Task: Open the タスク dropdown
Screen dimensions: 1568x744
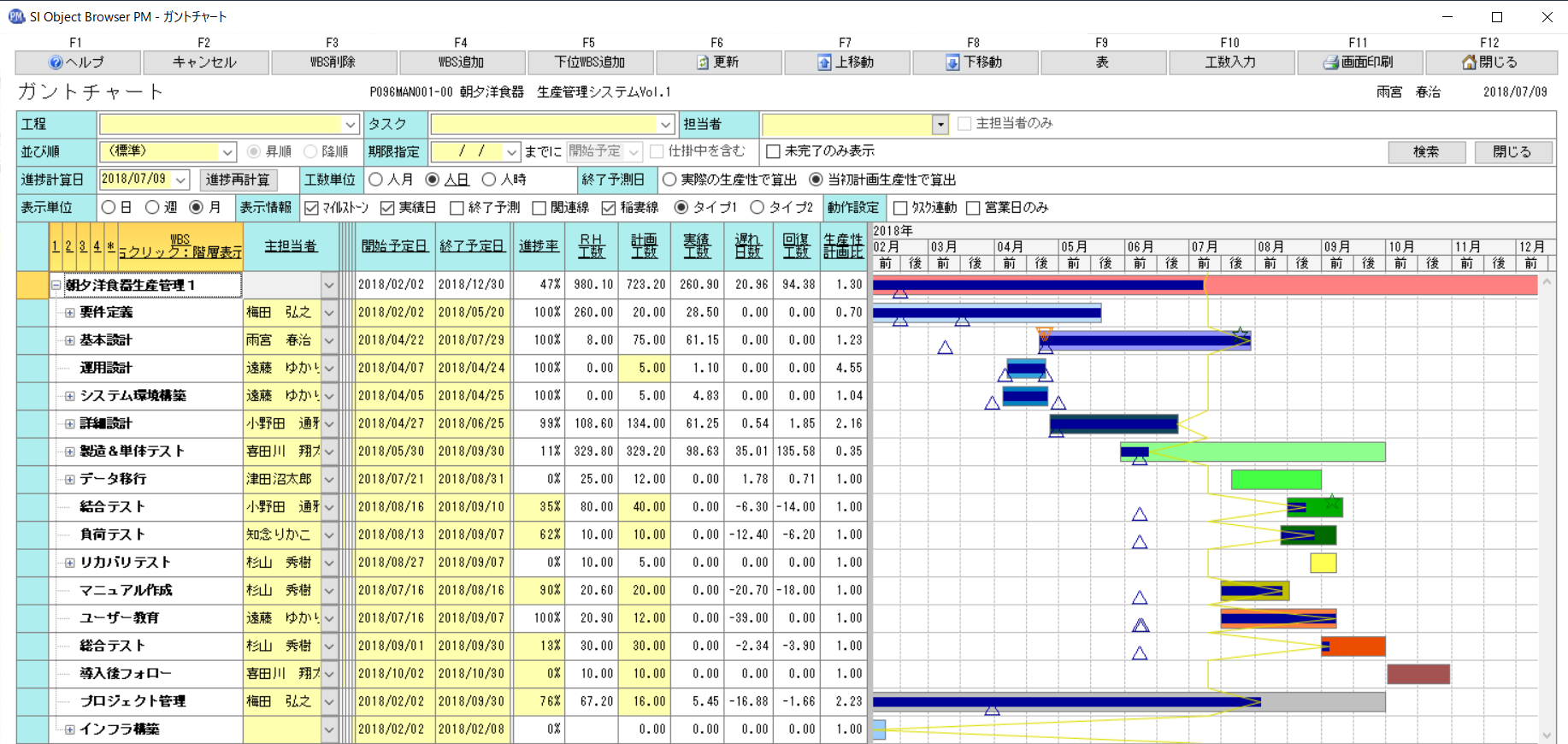Action: [666, 125]
